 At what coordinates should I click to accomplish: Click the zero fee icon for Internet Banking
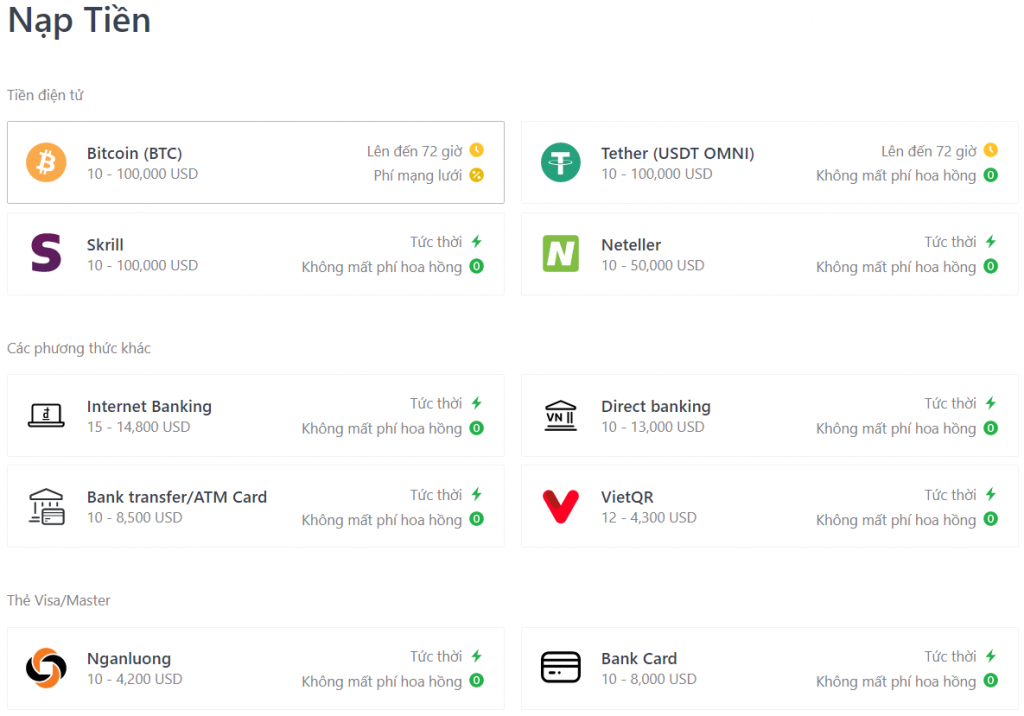tap(477, 428)
